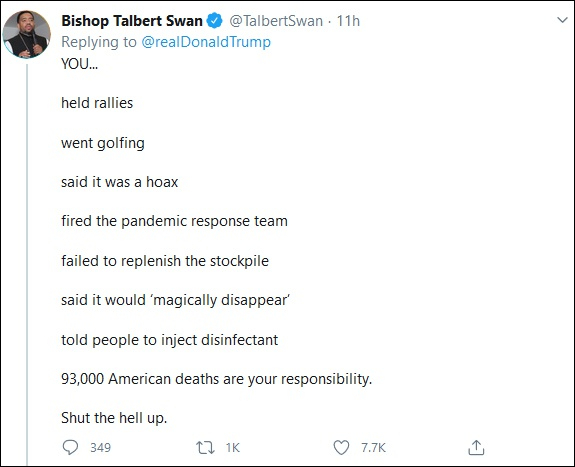Screen dimensions: 575x467
Task: Click the reply speech bubble icon
Action: pyautogui.click(x=70, y=447)
